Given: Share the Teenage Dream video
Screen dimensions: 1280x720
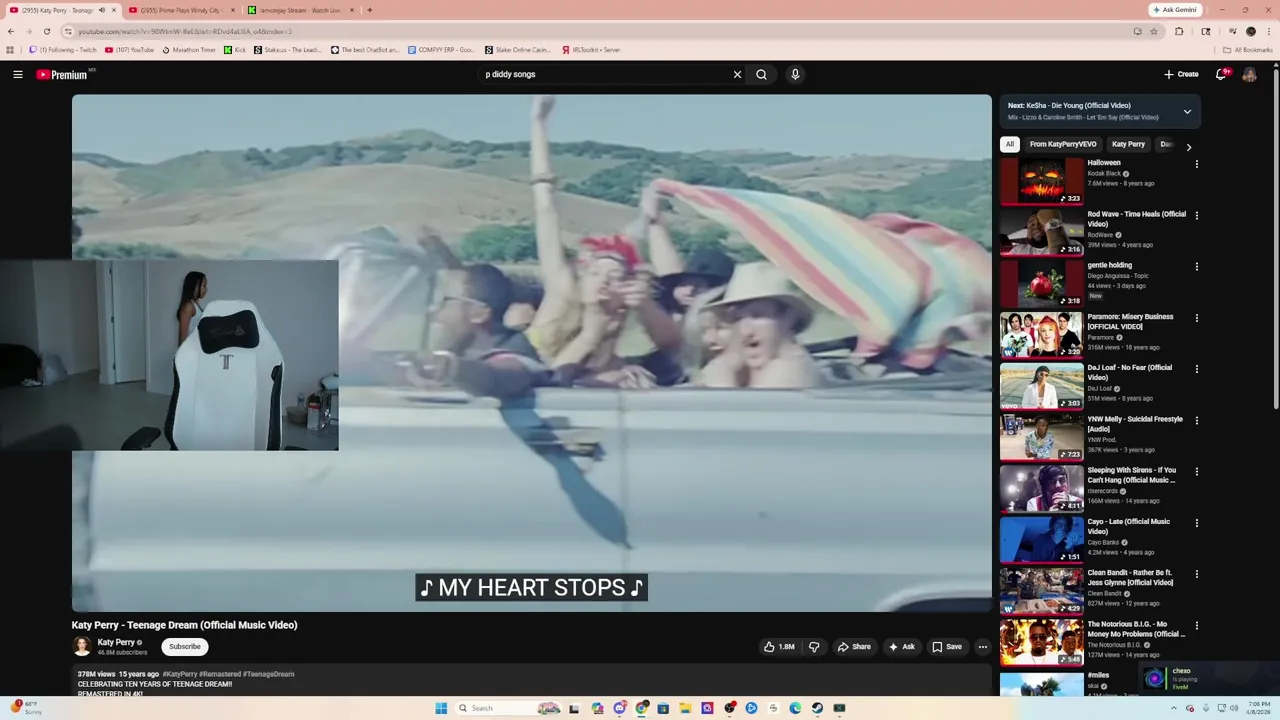Looking at the screenshot, I should [x=854, y=647].
